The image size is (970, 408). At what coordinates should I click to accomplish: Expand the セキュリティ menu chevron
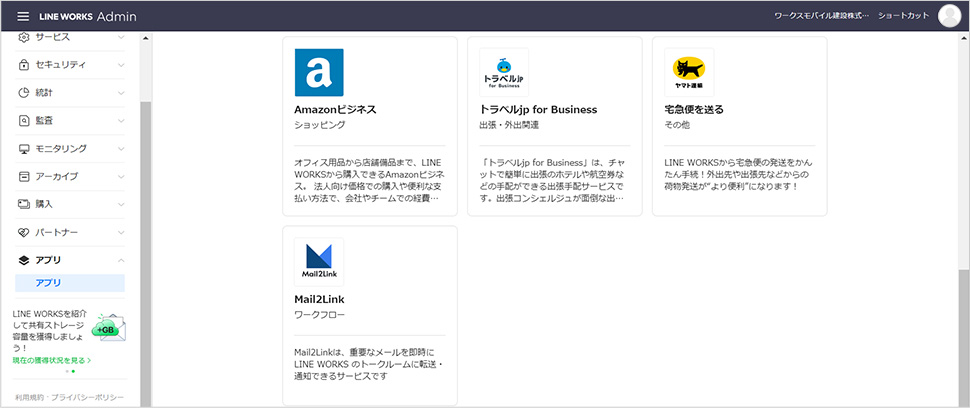coord(121,65)
